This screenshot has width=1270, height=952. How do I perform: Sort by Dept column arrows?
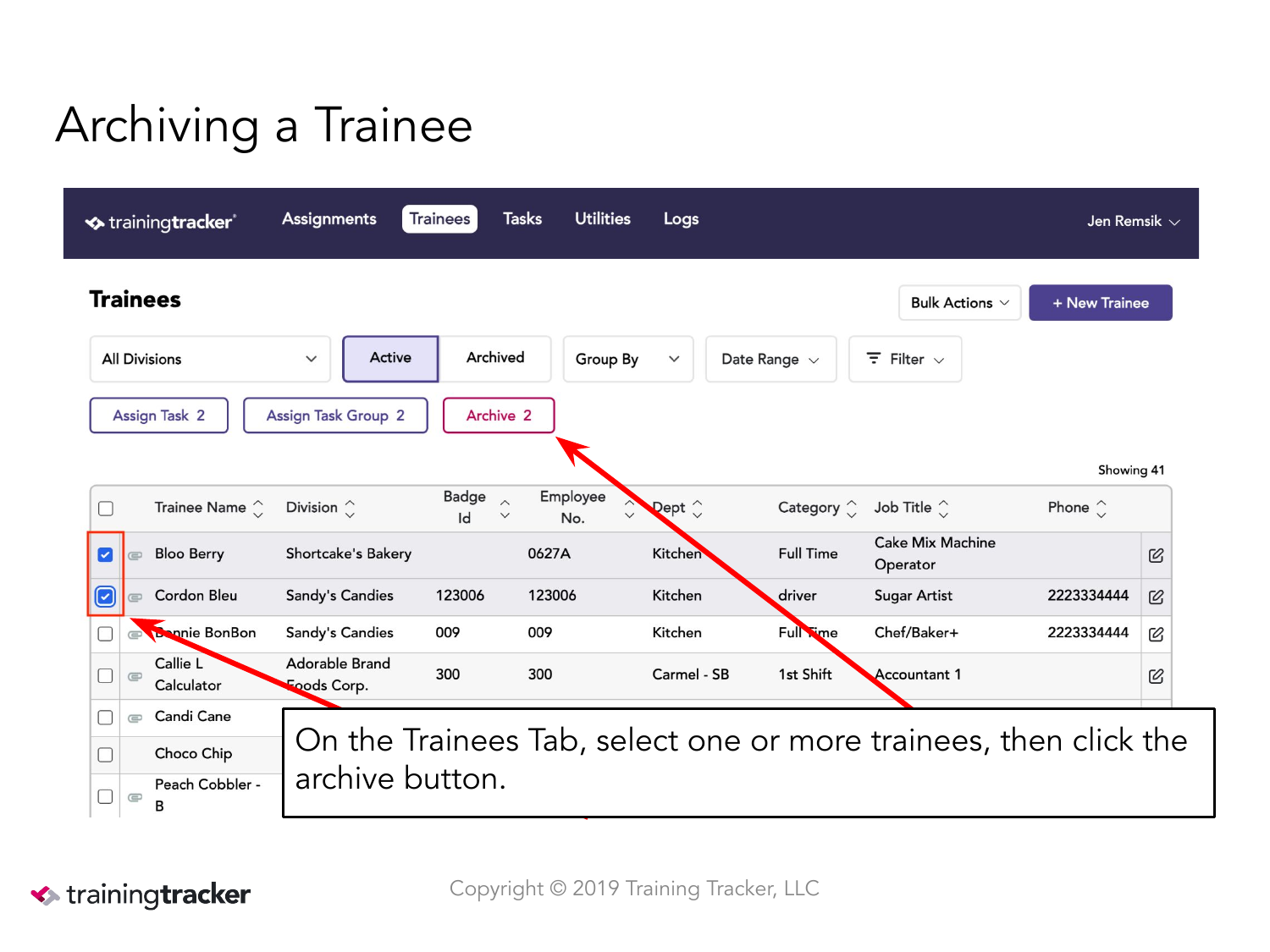pos(698,508)
